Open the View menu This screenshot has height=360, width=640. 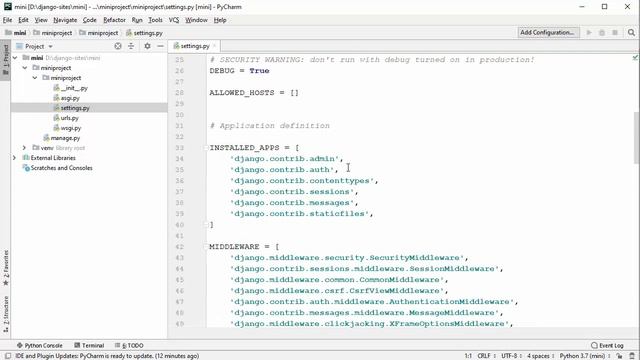[41, 20]
